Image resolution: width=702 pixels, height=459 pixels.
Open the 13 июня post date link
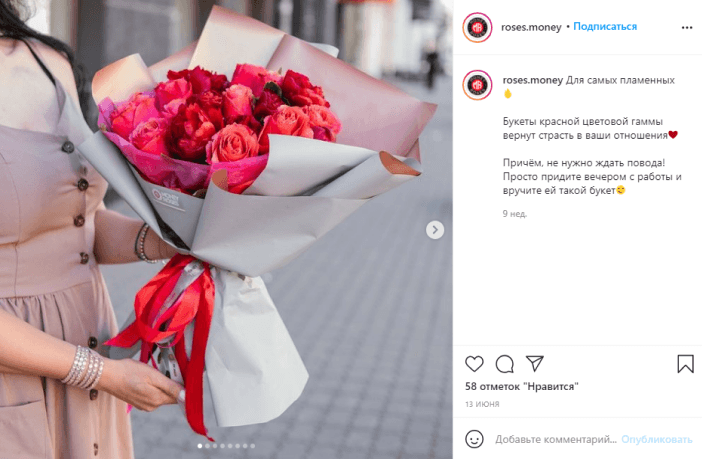point(482,404)
